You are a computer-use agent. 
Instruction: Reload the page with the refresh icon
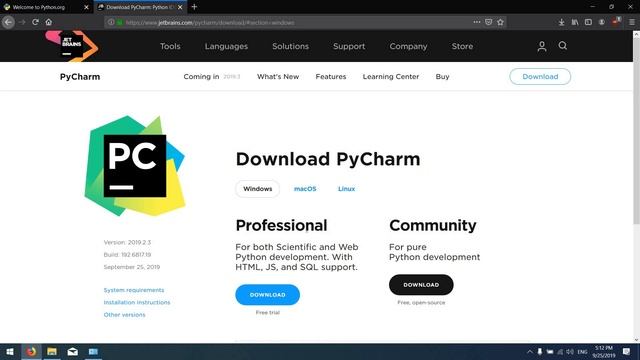coord(36,22)
